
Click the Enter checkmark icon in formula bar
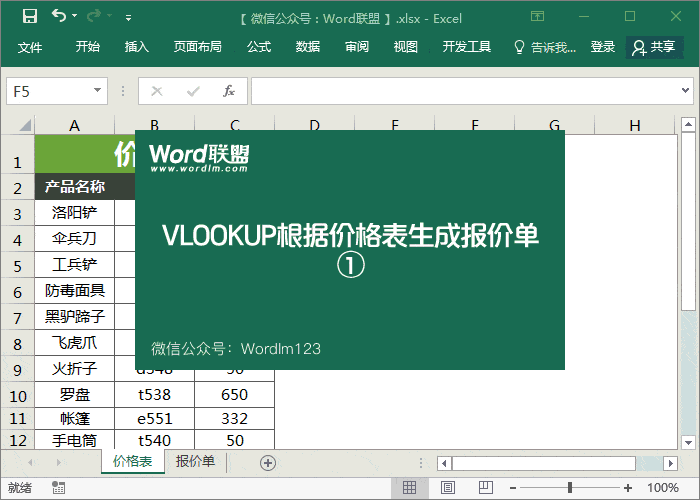193,92
